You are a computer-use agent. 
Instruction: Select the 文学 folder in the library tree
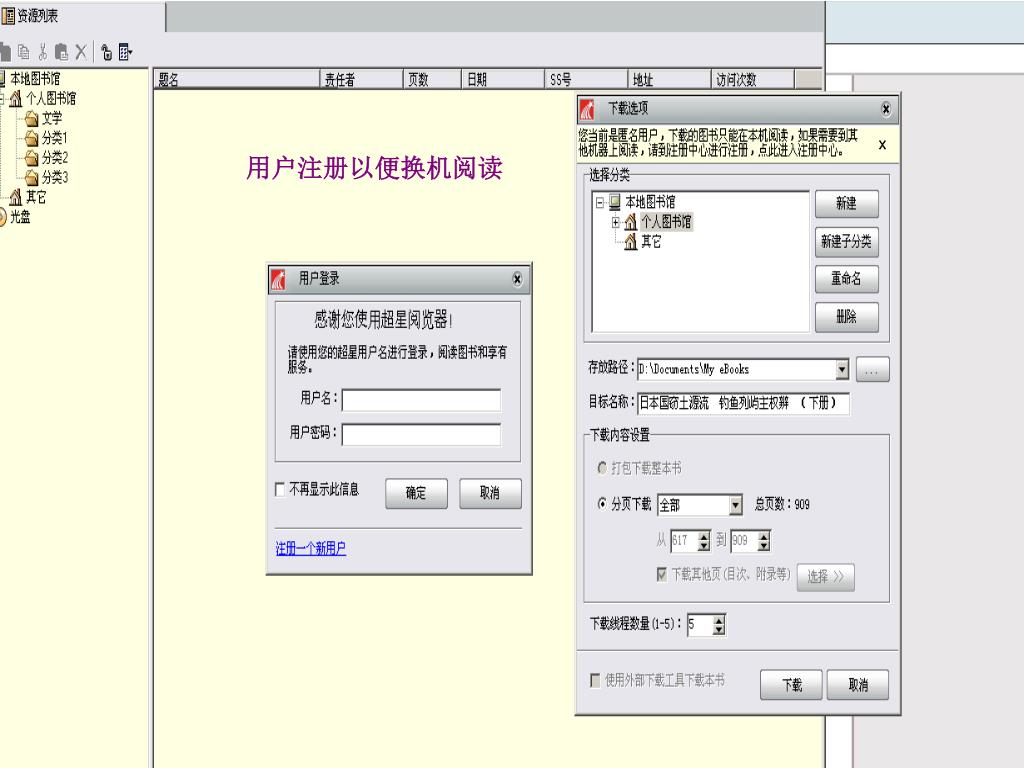[x=50, y=118]
